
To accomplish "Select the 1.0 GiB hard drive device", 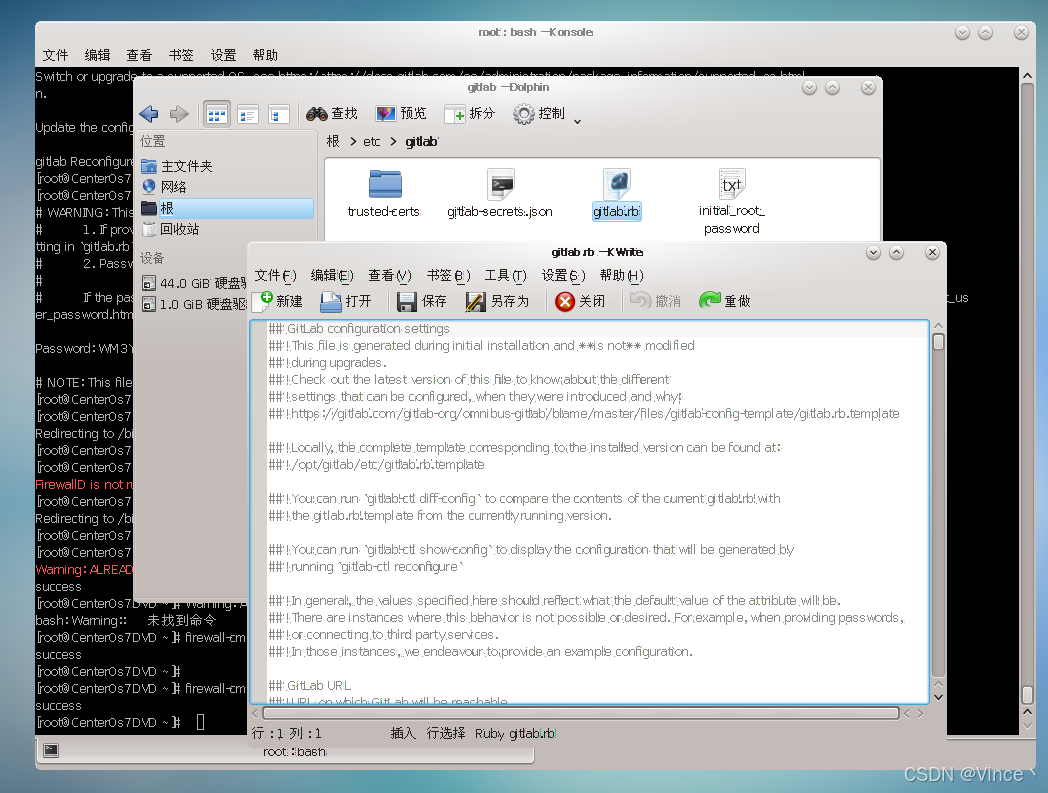I will 194,305.
